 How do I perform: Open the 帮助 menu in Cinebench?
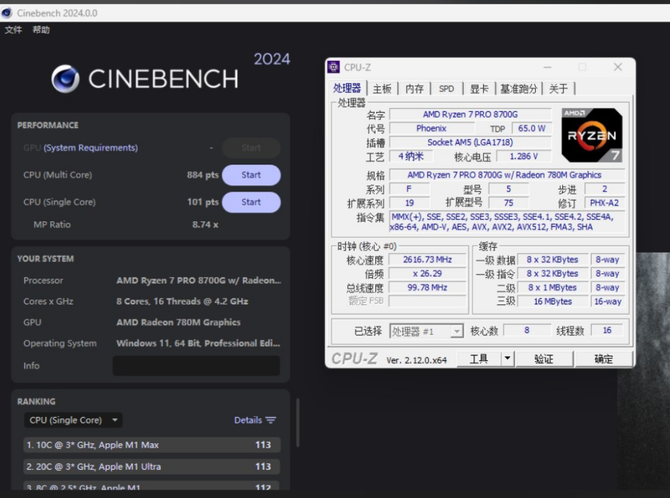coord(41,30)
